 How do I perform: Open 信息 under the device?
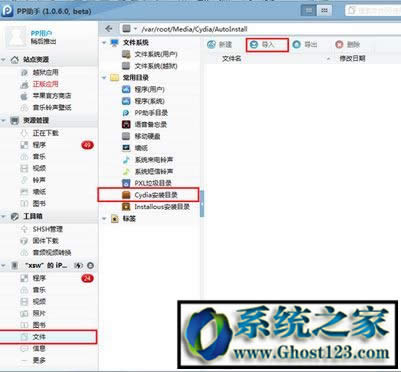point(39,349)
